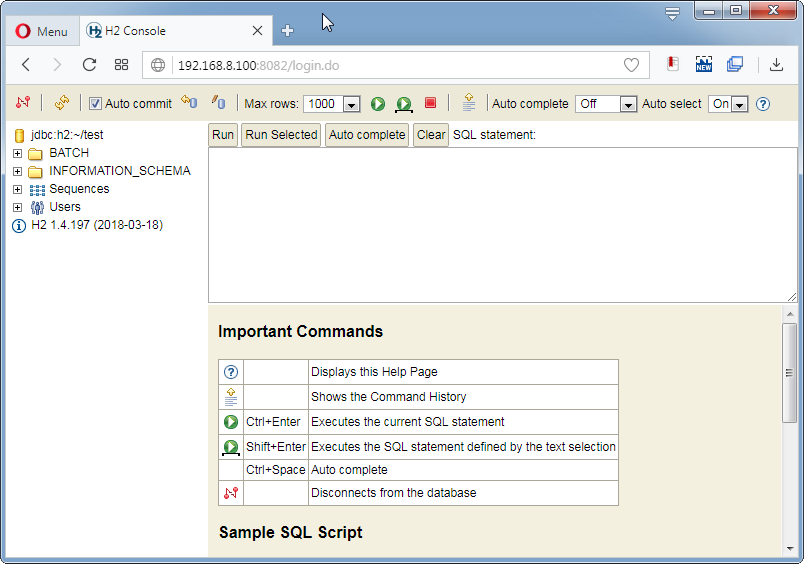Click the NEW snapshot icon in browser toolbar
The image size is (804, 564).
pos(704,64)
